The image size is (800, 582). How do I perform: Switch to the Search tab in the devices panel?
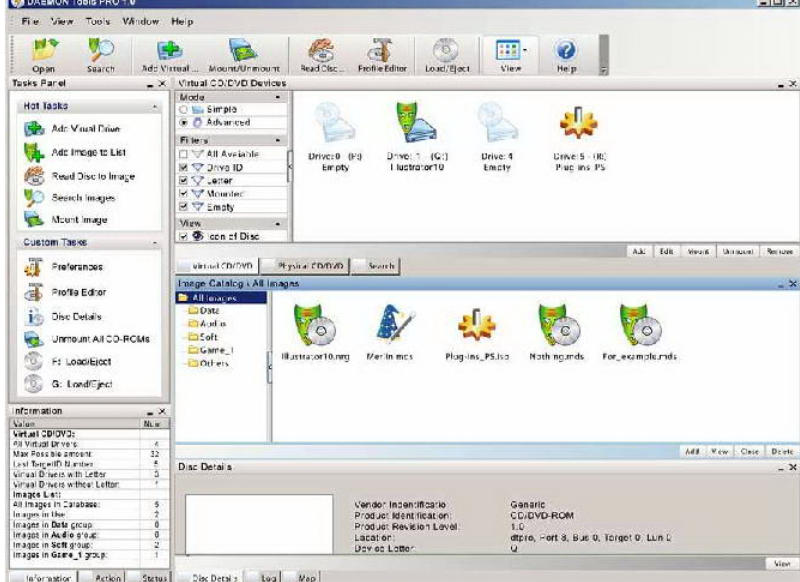(x=376, y=266)
